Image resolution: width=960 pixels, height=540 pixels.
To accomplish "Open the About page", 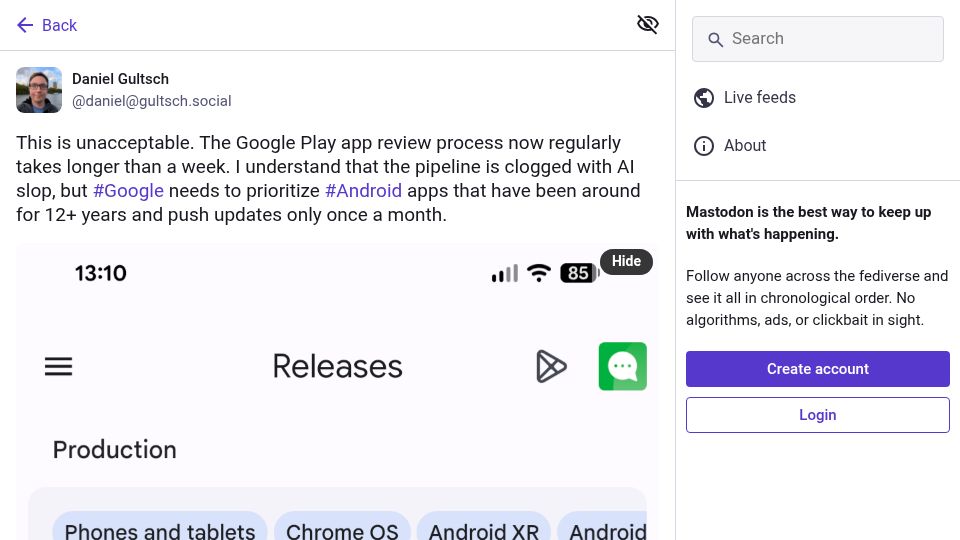I will coord(730,146).
